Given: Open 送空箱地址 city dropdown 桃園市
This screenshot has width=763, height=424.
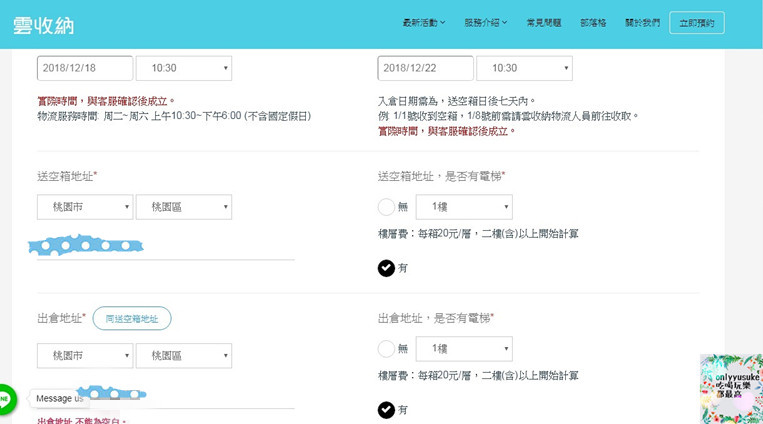Looking at the screenshot, I should (x=85, y=207).
